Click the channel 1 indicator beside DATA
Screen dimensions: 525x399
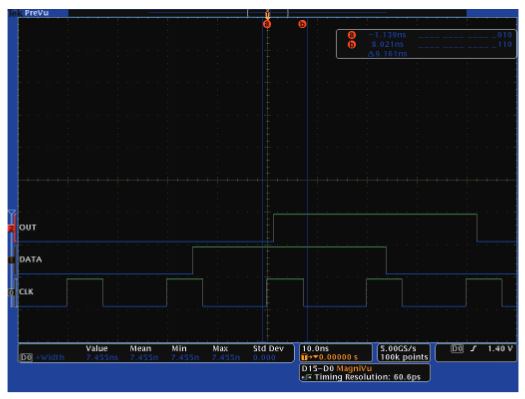[11, 260]
